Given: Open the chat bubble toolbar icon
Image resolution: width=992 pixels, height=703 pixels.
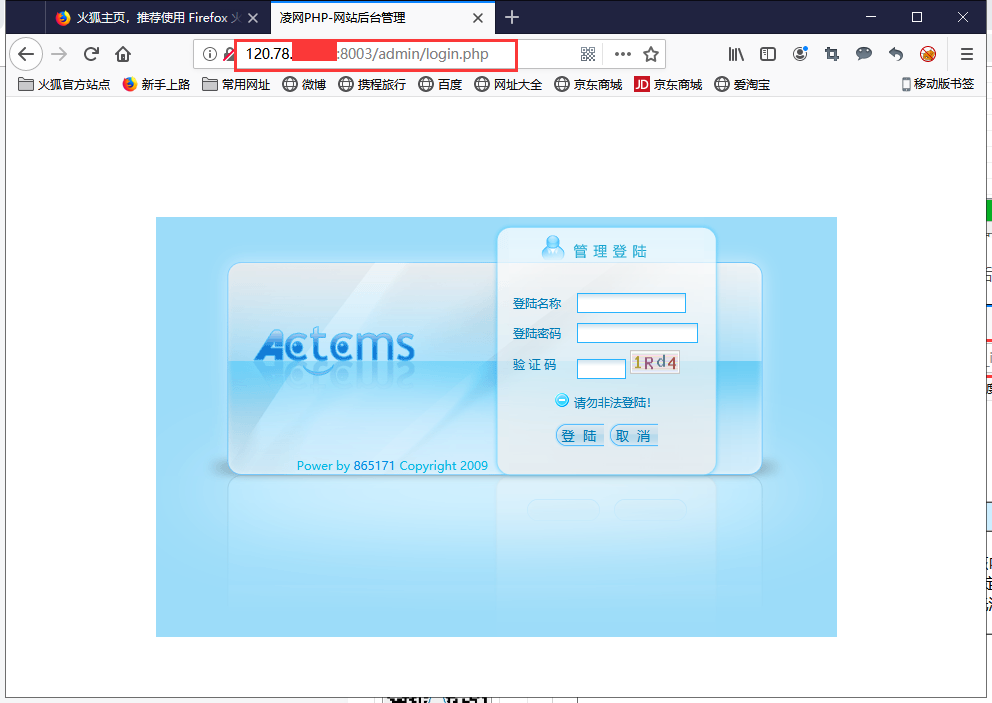Looking at the screenshot, I should pyautogui.click(x=864, y=54).
